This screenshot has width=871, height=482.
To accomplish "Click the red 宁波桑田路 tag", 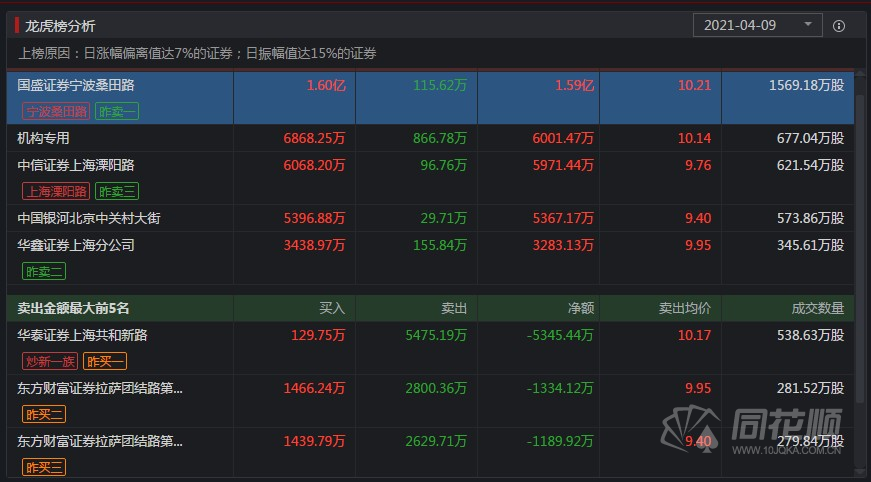I will pyautogui.click(x=56, y=111).
